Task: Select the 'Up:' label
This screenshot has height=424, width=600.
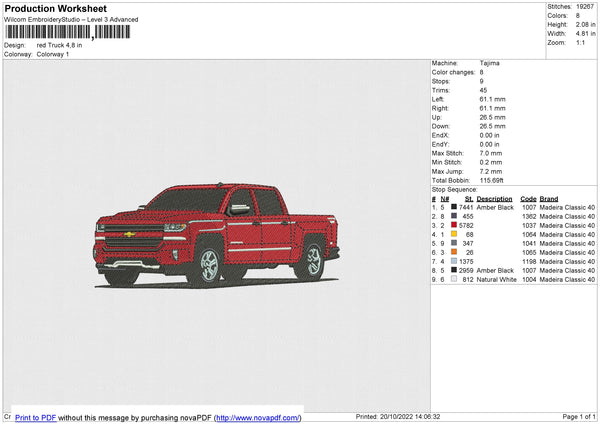Action: click(437, 117)
